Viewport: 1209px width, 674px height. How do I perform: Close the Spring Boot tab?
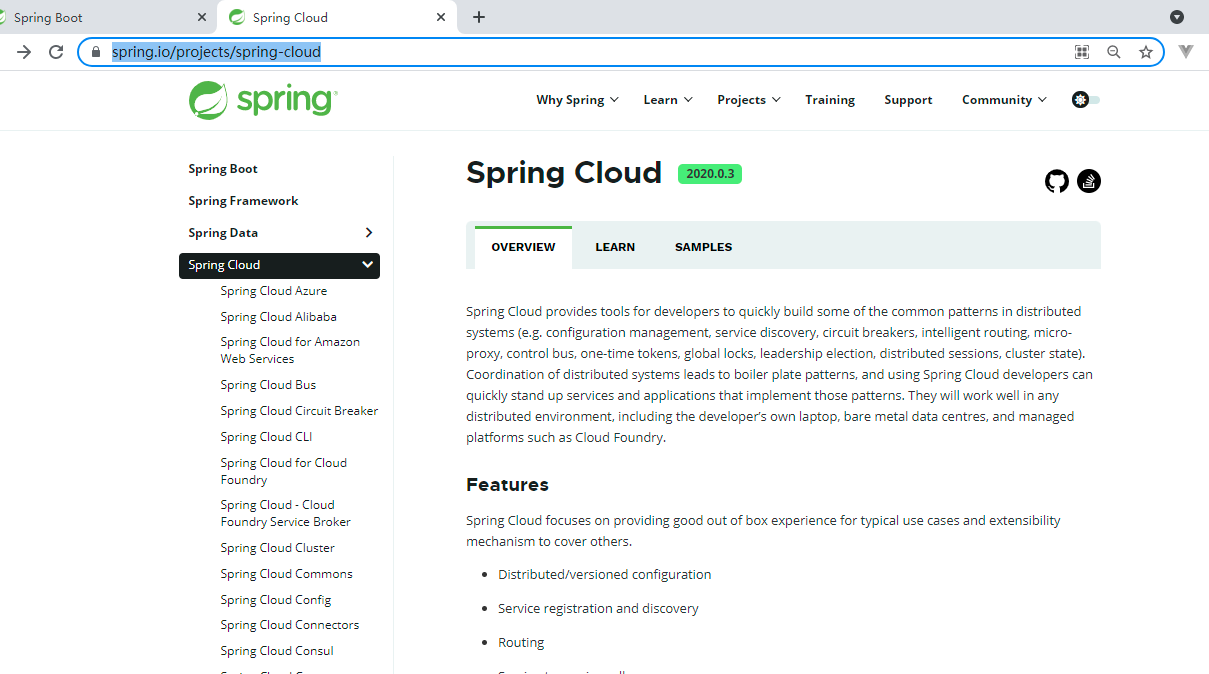[203, 17]
